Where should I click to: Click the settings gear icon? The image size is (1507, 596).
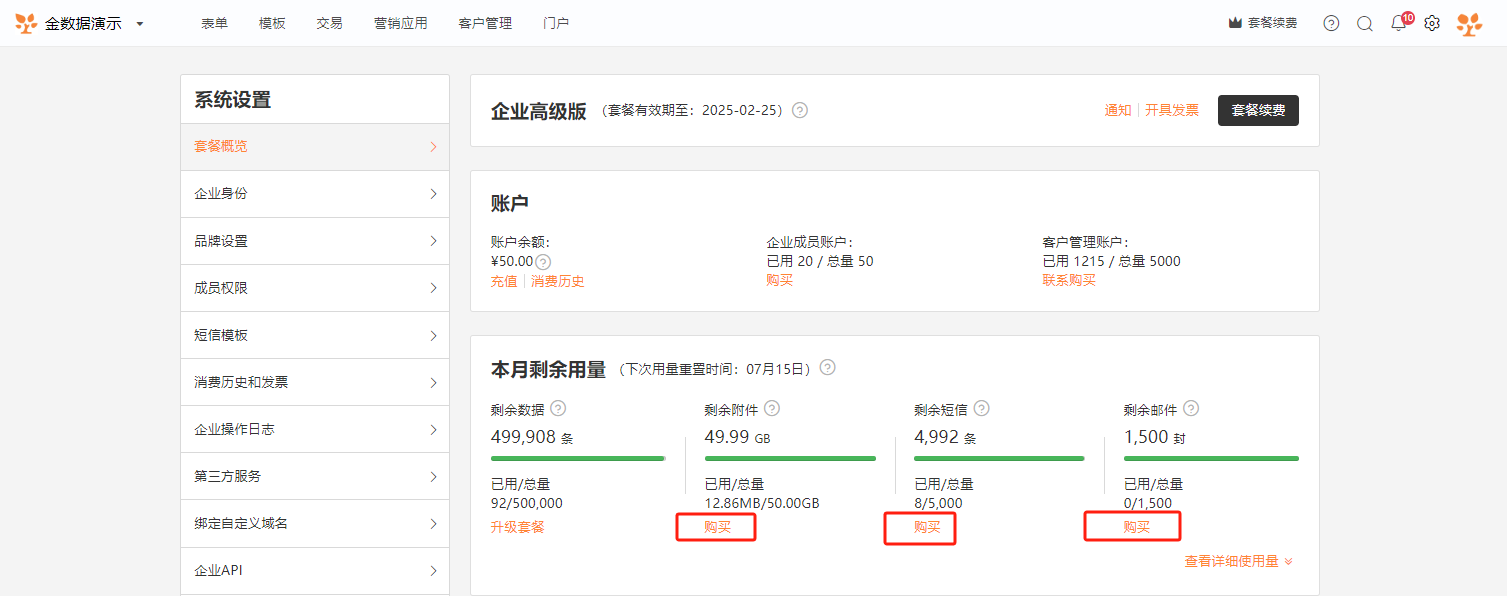[x=1432, y=23]
